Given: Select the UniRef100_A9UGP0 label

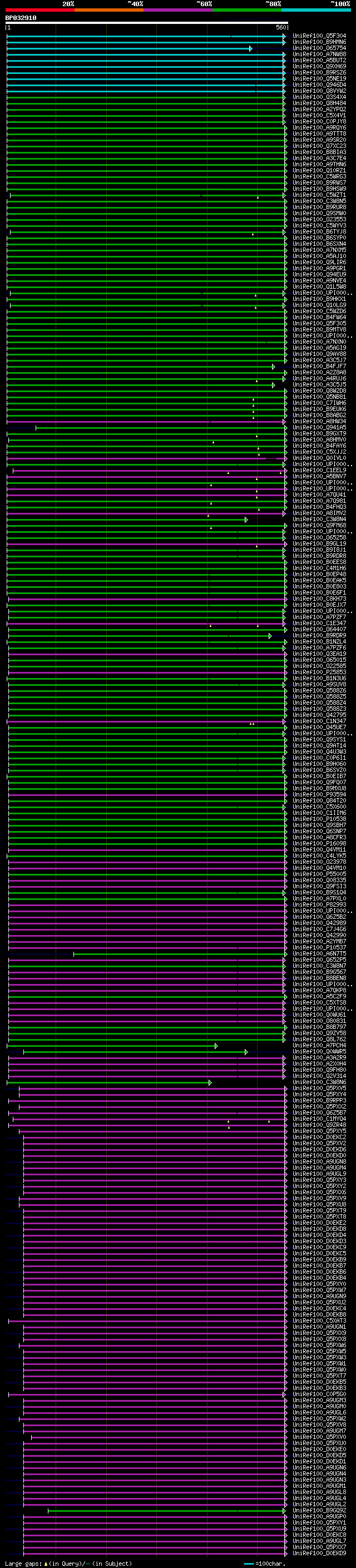Looking at the screenshot, I should pos(319,1516).
